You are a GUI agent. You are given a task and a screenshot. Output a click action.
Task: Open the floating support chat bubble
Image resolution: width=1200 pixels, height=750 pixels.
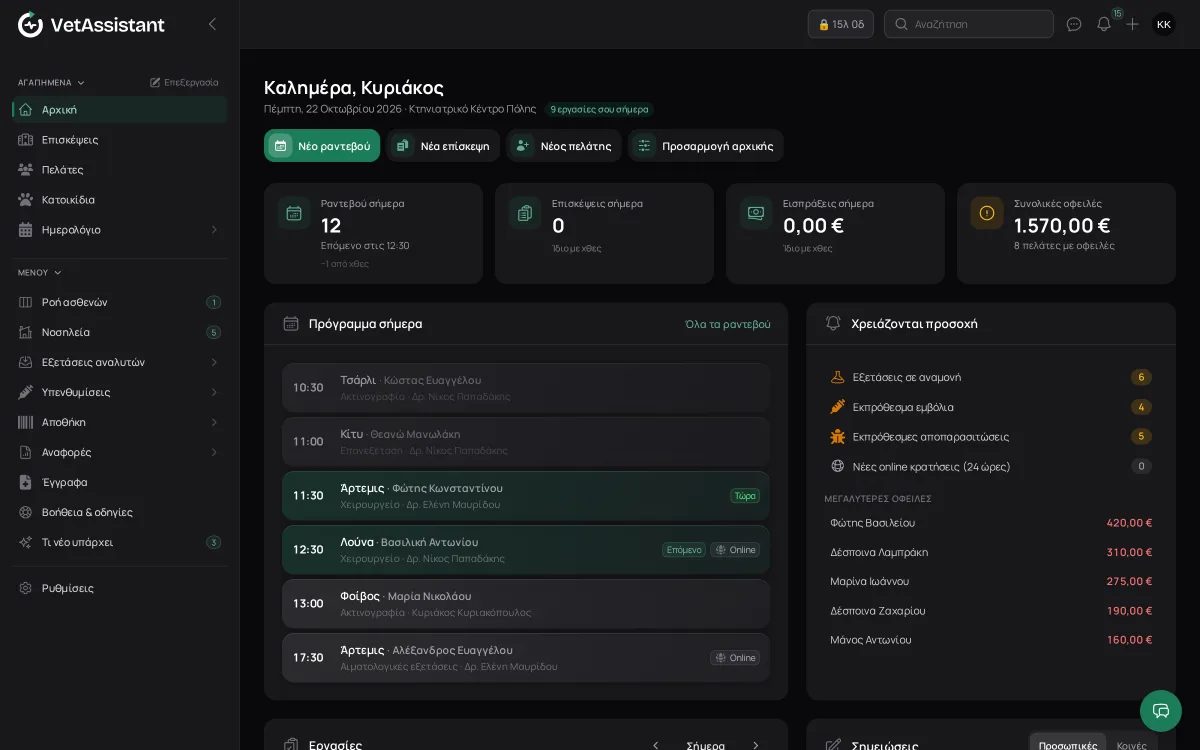coord(1161,711)
